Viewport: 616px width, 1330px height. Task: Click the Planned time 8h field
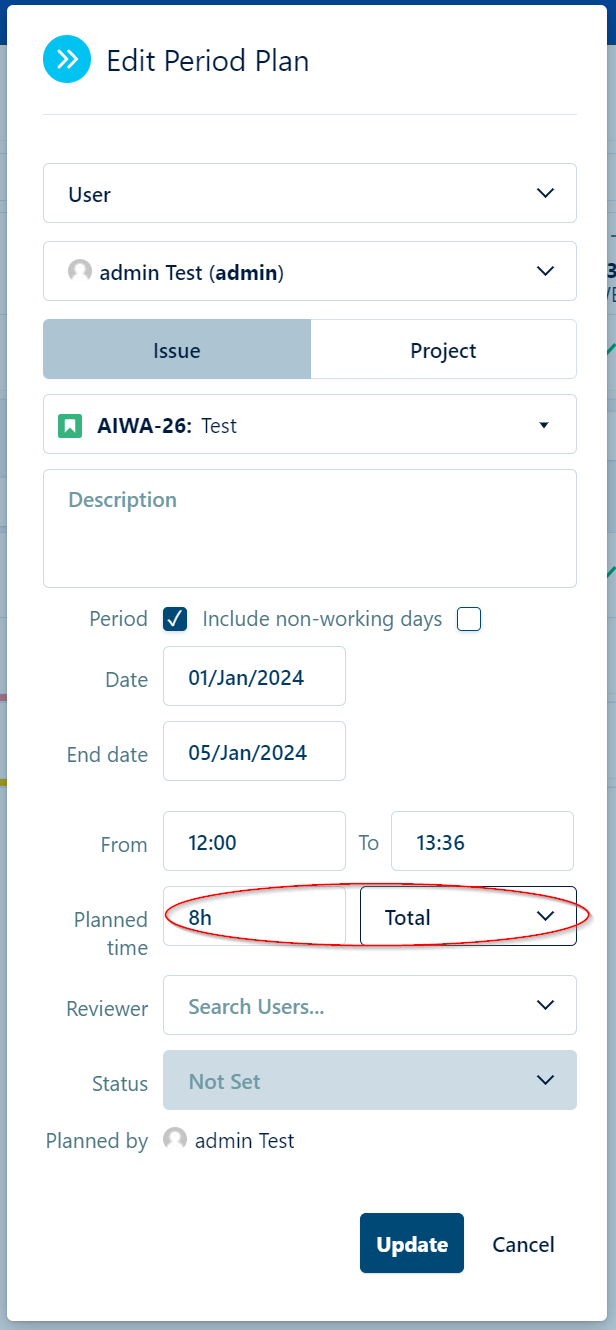pos(254,916)
